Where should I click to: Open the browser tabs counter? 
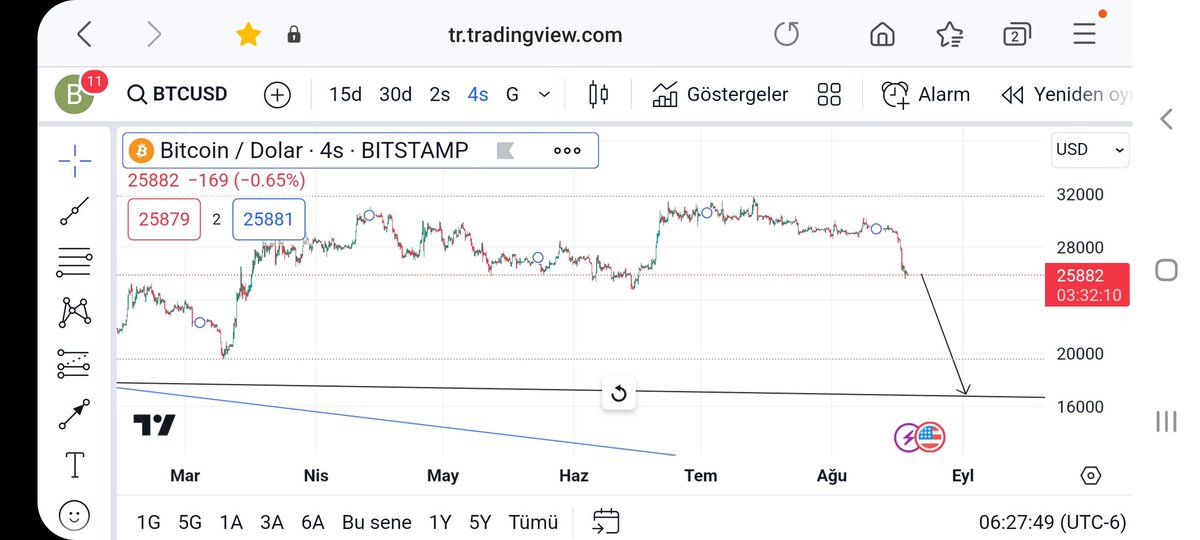[1017, 35]
